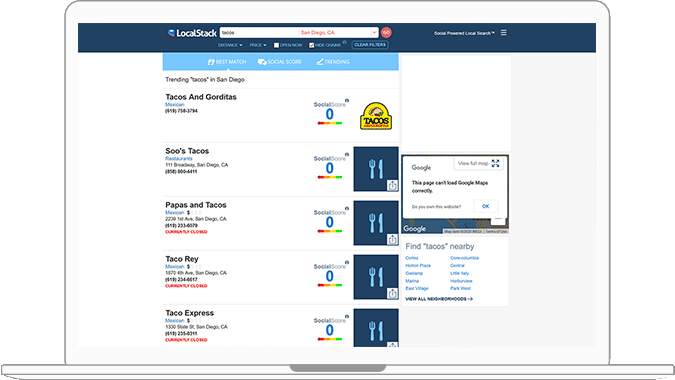Viewport: 675px width, 380px height.
Task: Open the Tacos And Gorditas SocialScore info icon
Action: (347, 101)
